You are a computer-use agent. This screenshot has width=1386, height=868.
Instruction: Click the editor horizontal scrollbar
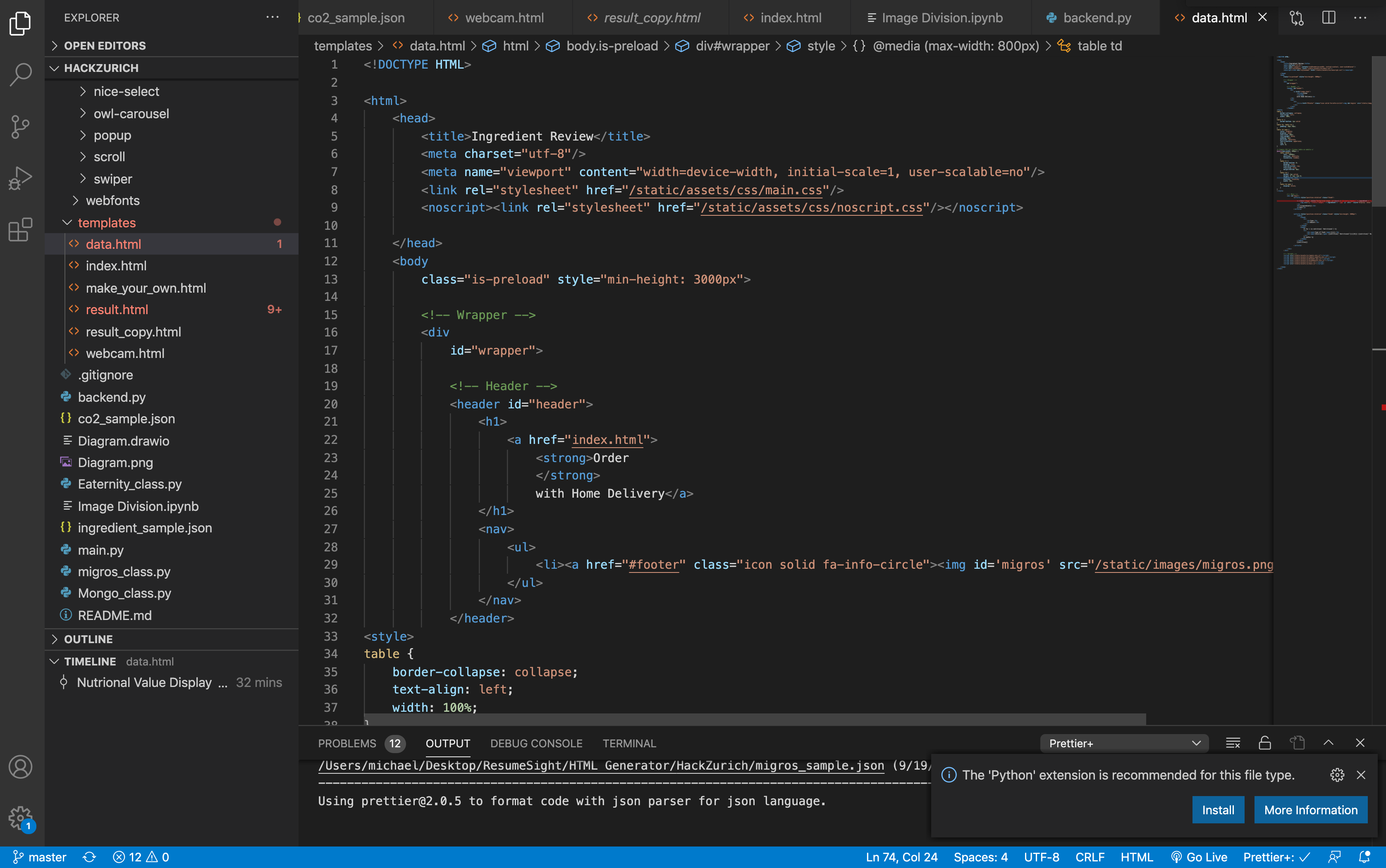click(755, 719)
